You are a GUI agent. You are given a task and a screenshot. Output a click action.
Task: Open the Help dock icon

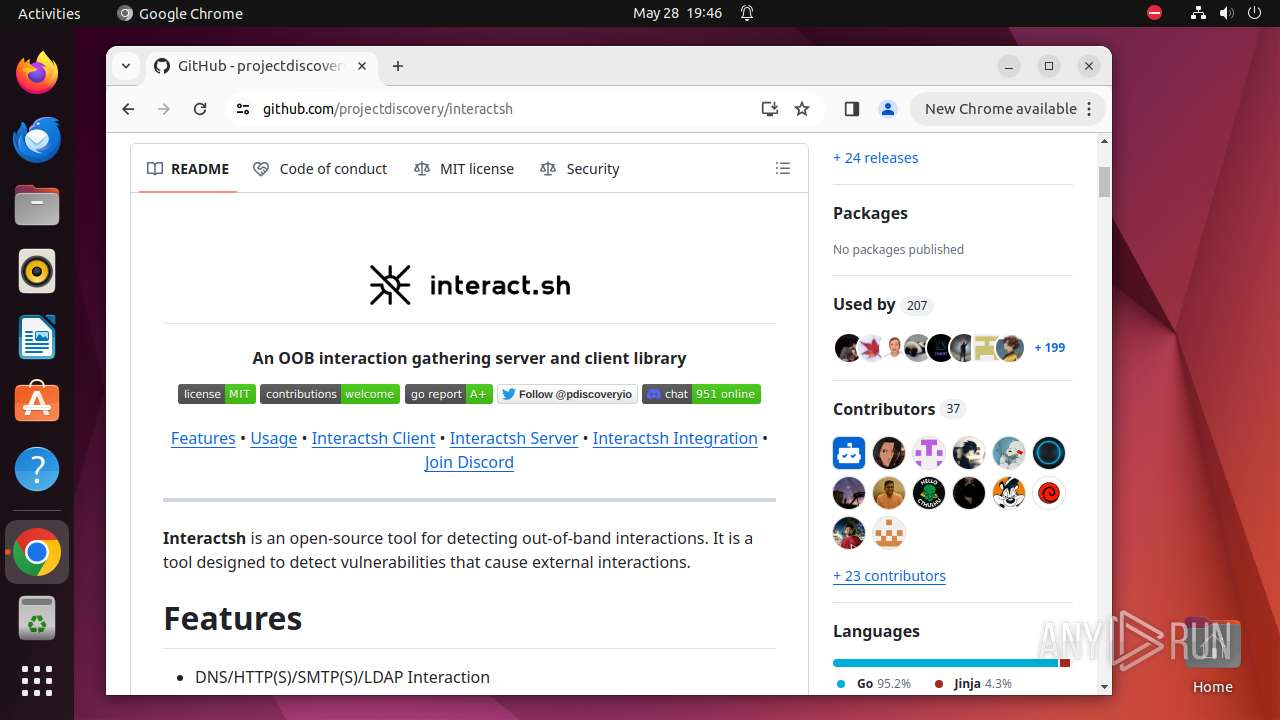pyautogui.click(x=37, y=469)
